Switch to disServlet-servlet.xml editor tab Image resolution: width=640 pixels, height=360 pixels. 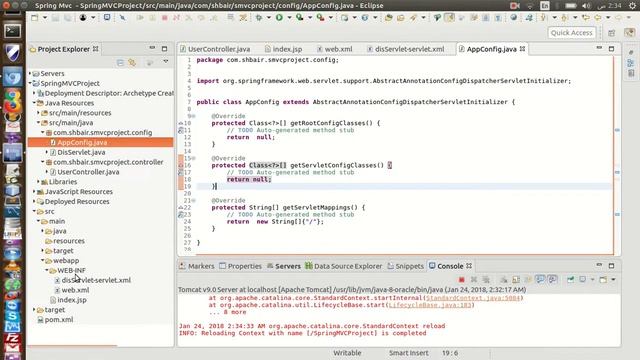[x=406, y=49]
